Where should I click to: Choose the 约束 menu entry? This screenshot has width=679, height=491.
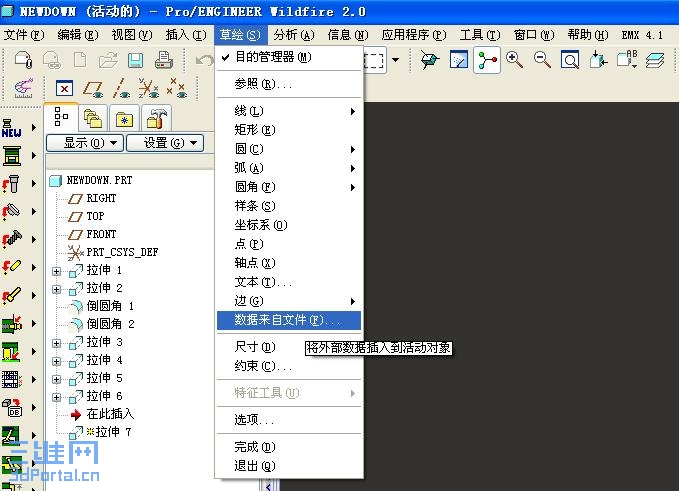click(289, 366)
